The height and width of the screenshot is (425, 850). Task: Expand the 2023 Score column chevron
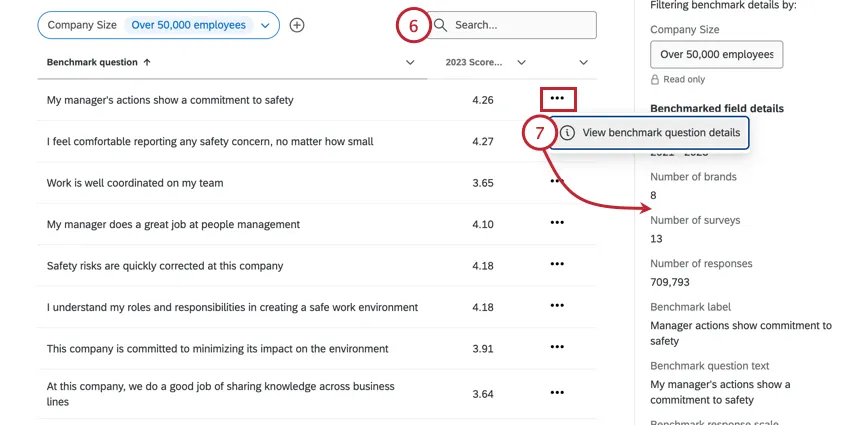[521, 62]
